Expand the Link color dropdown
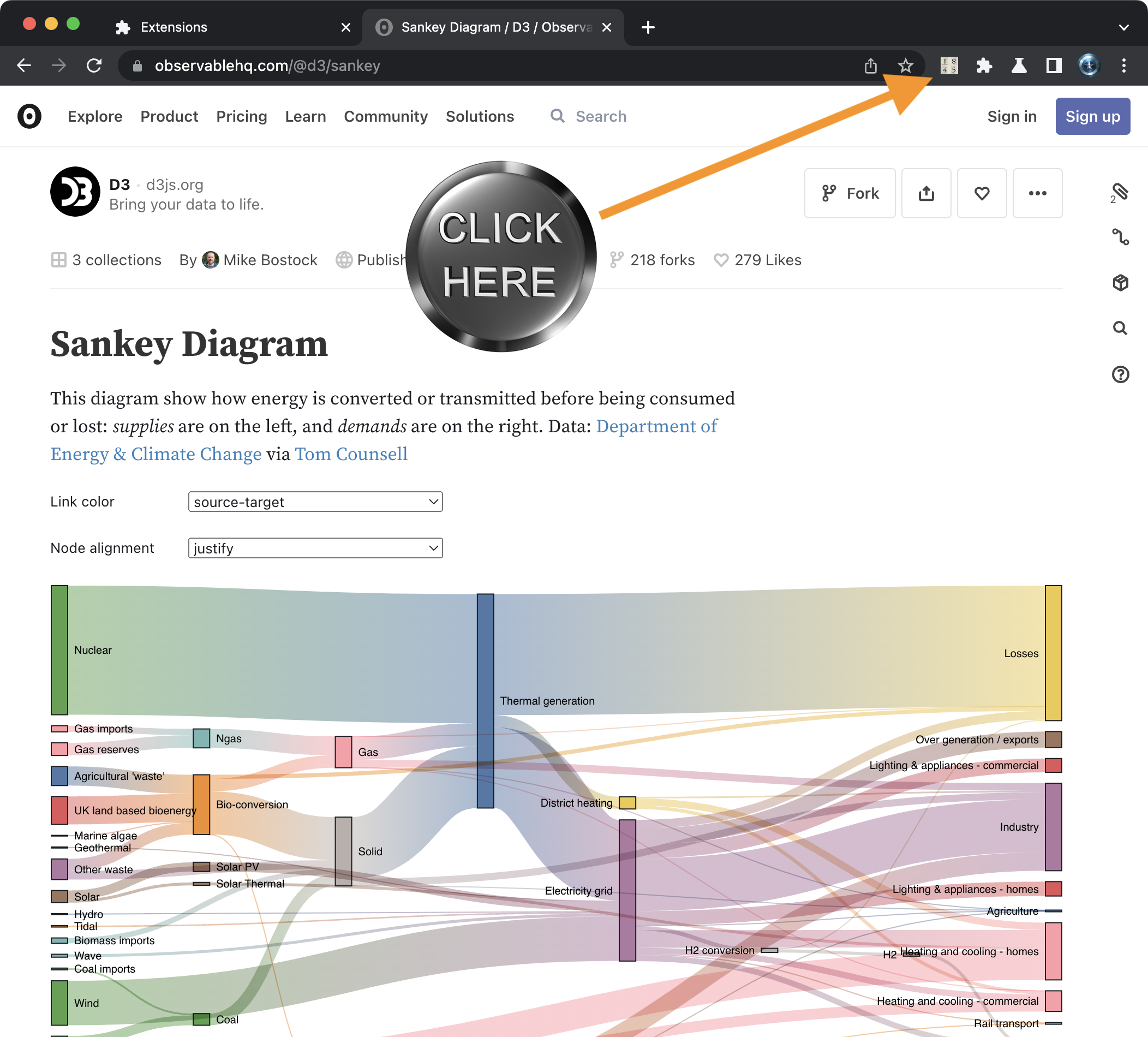 click(315, 502)
